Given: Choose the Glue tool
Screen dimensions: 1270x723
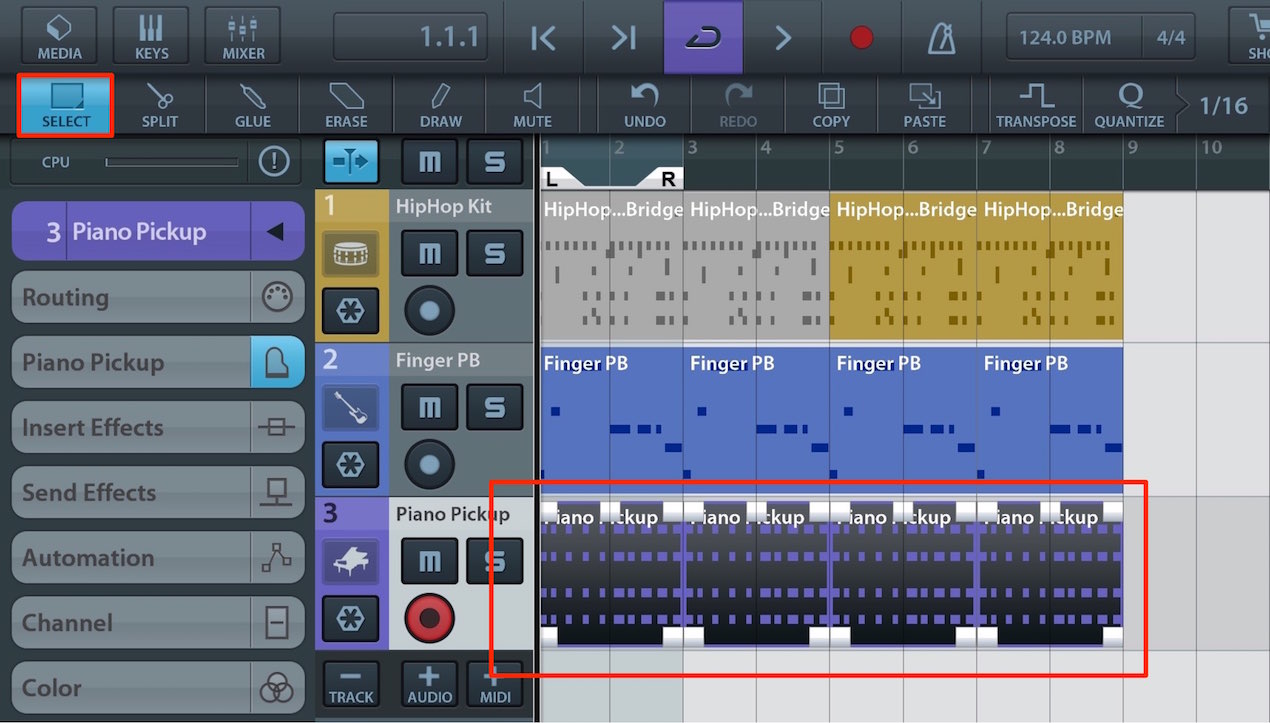Looking at the screenshot, I should tap(252, 106).
